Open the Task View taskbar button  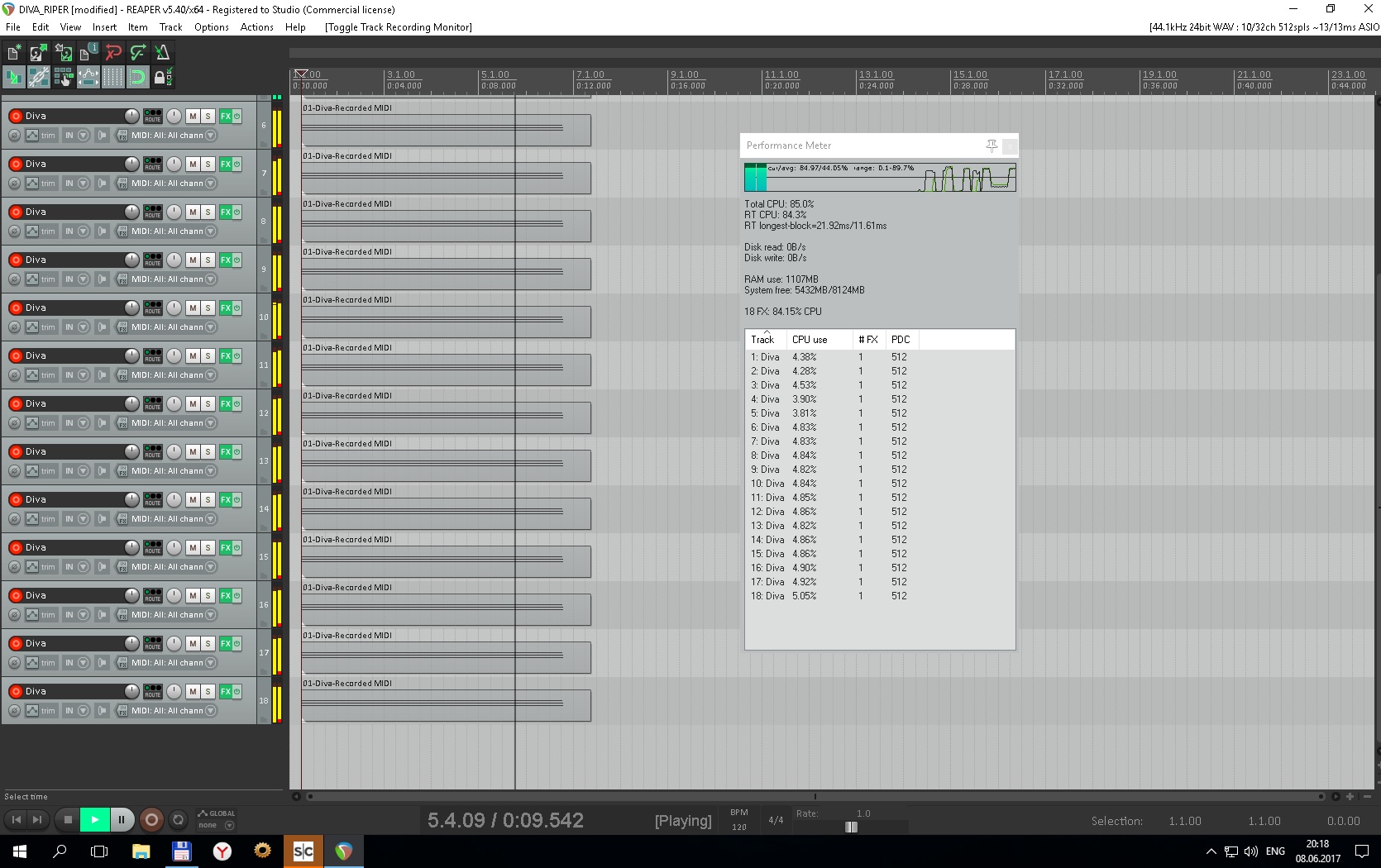click(99, 851)
